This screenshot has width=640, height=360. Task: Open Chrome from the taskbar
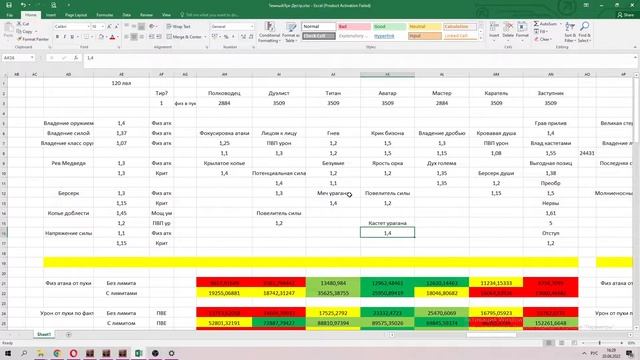(x=57, y=353)
